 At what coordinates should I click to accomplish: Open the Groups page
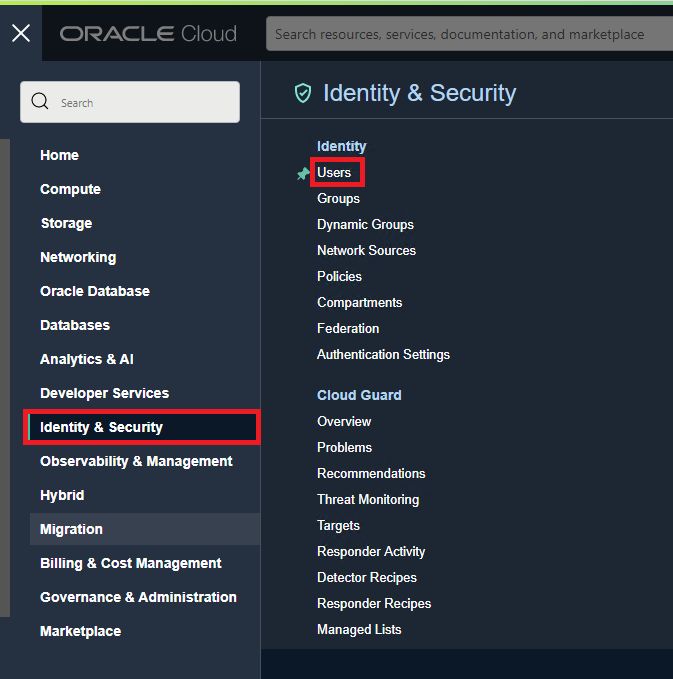(x=338, y=198)
